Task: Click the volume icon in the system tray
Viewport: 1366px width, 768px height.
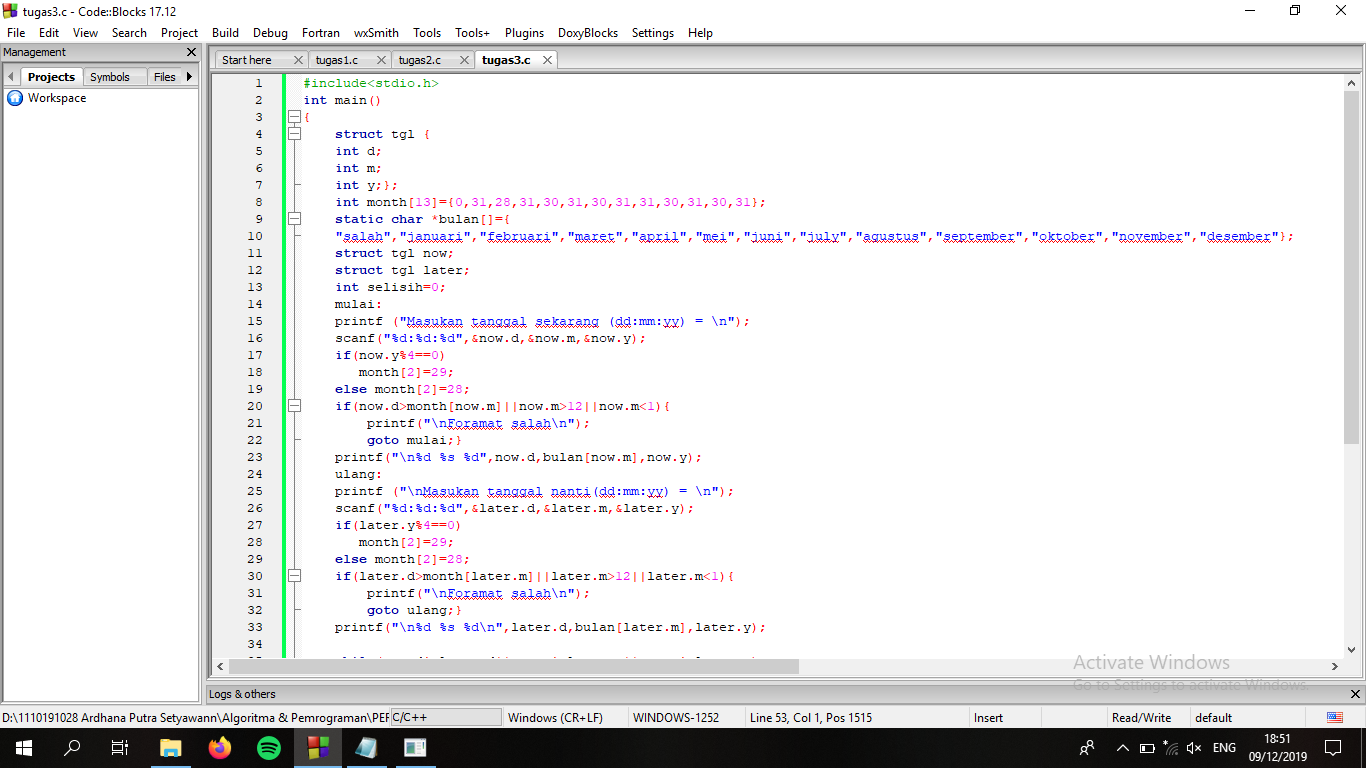Action: pyautogui.click(x=1194, y=748)
